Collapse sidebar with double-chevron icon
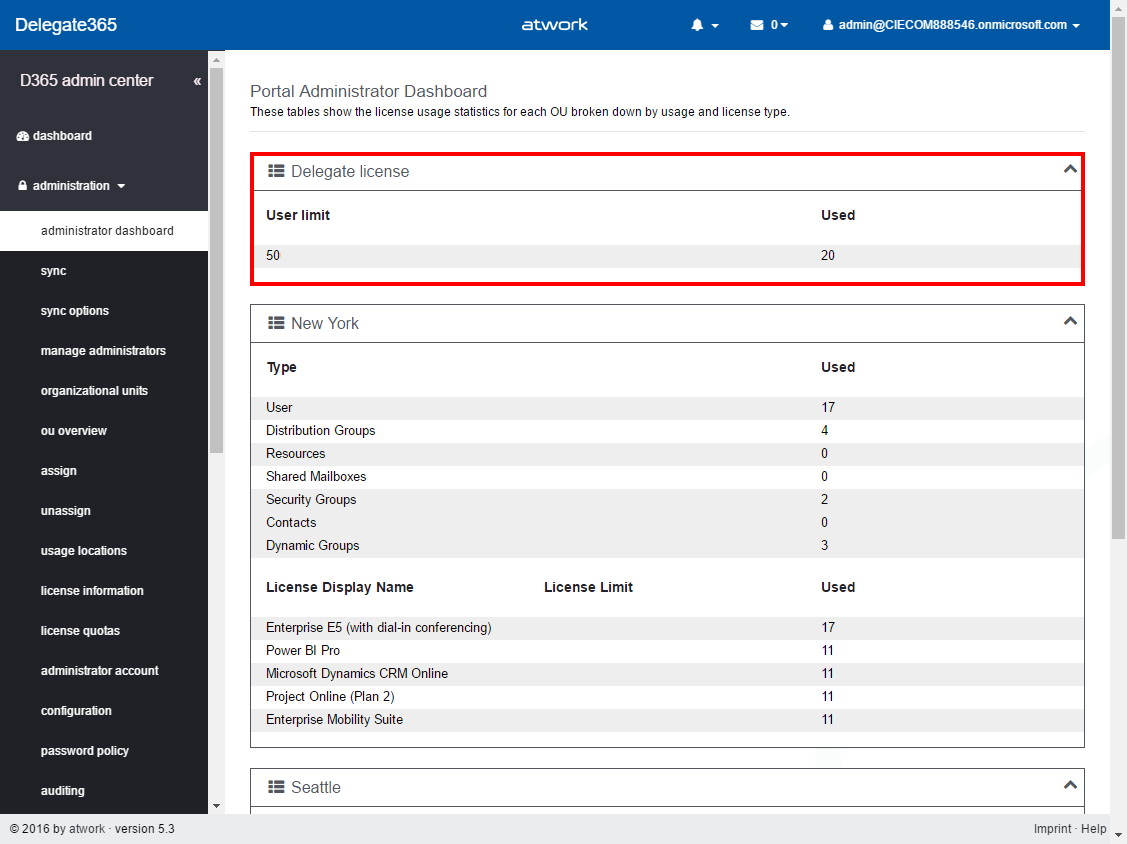Viewport: 1127px width, 844px height. coord(197,81)
